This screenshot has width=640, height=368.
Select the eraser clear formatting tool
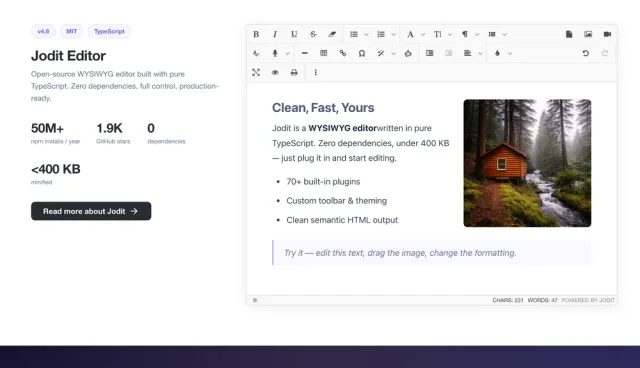point(332,34)
